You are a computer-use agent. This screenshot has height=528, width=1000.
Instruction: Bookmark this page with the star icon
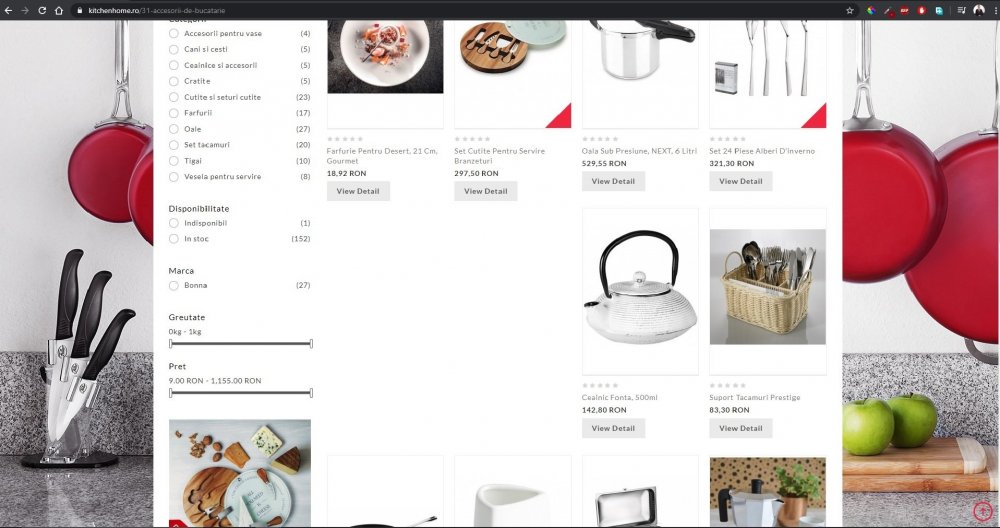point(849,10)
